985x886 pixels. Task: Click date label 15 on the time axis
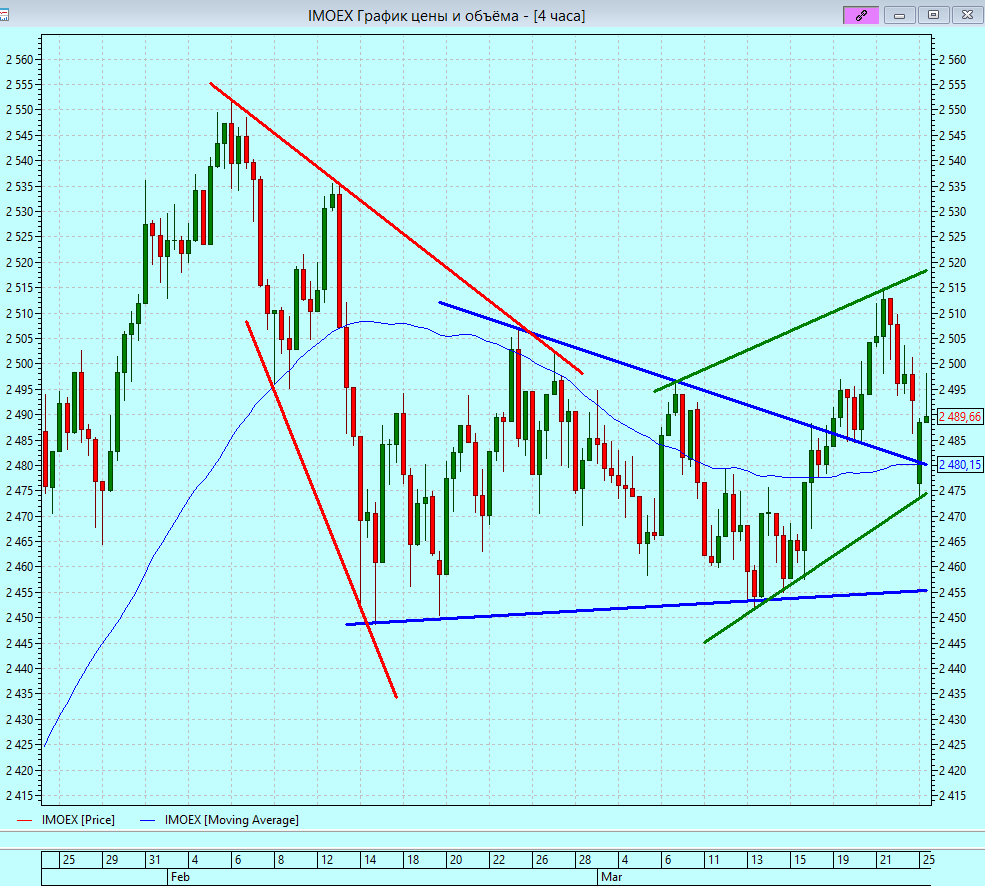click(x=800, y=860)
